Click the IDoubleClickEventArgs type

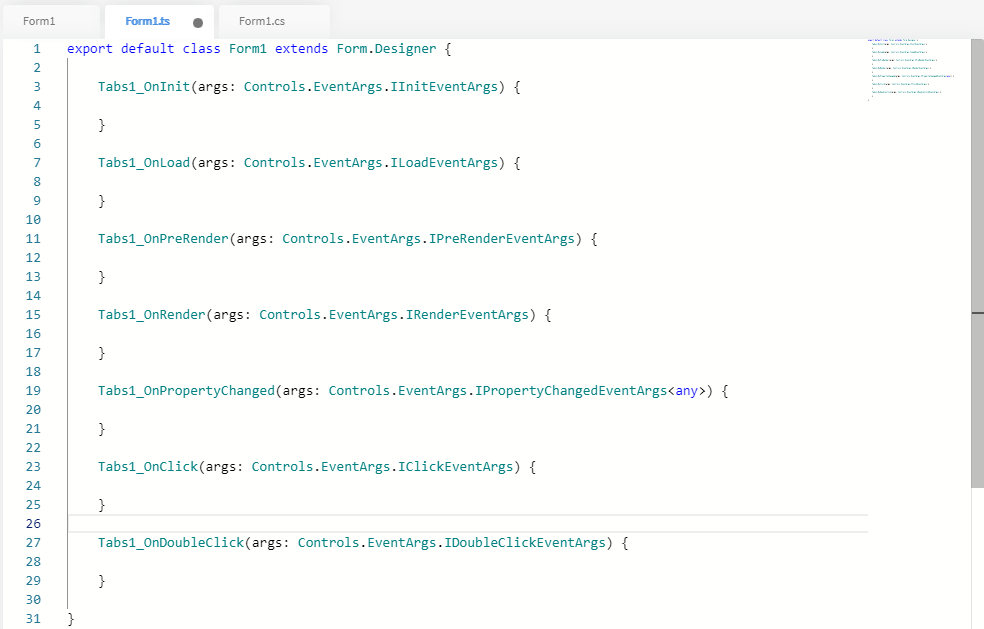click(525, 542)
